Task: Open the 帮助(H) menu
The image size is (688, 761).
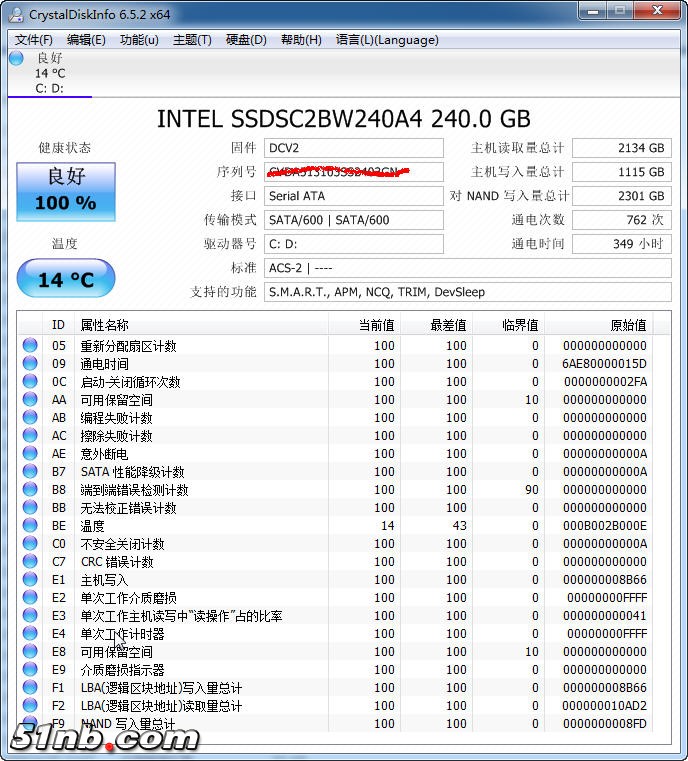Action: coord(301,40)
